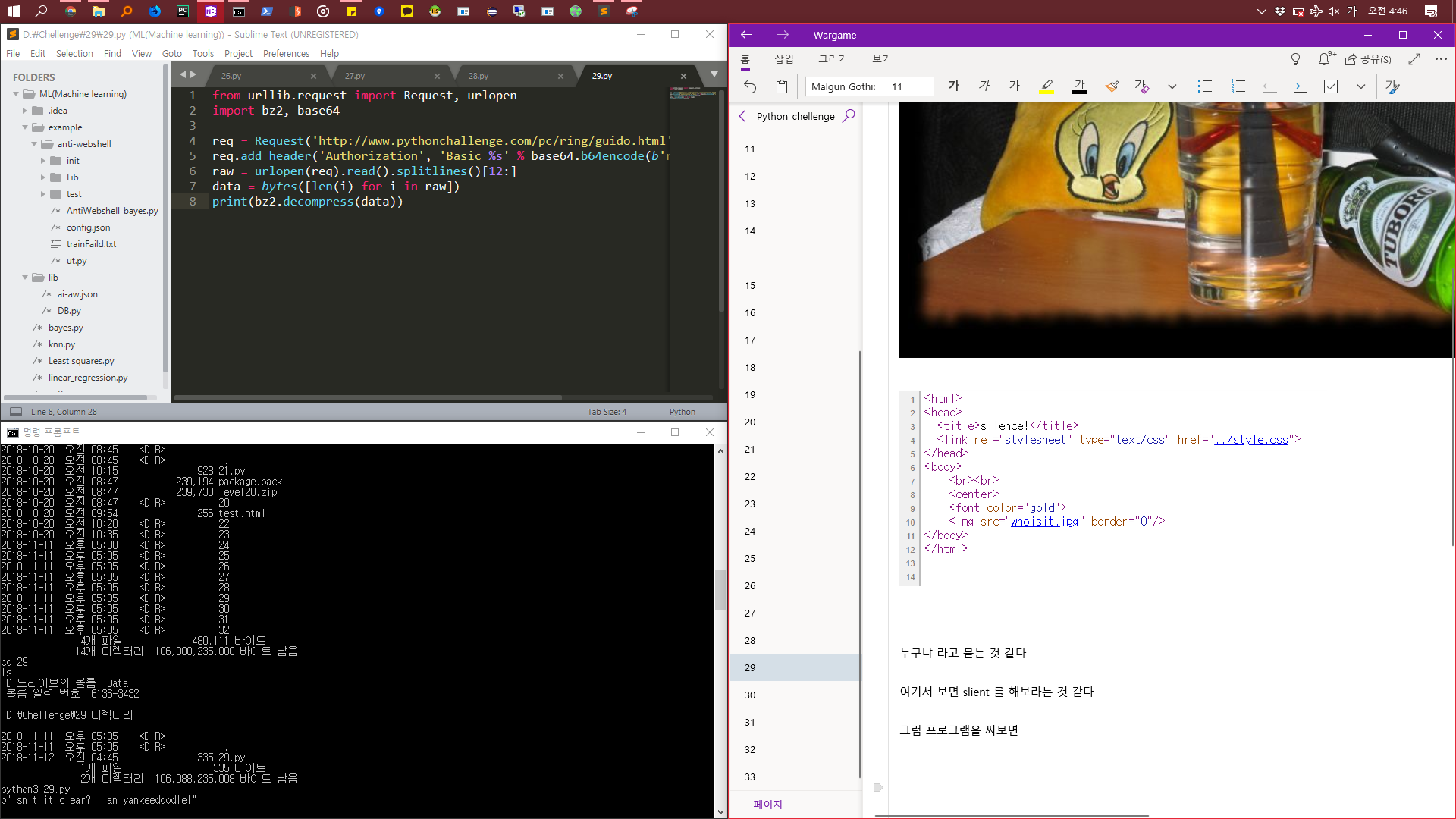Image resolution: width=1456 pixels, height=819 pixels.
Task: Search the OneNote notebook
Action: pos(849,116)
